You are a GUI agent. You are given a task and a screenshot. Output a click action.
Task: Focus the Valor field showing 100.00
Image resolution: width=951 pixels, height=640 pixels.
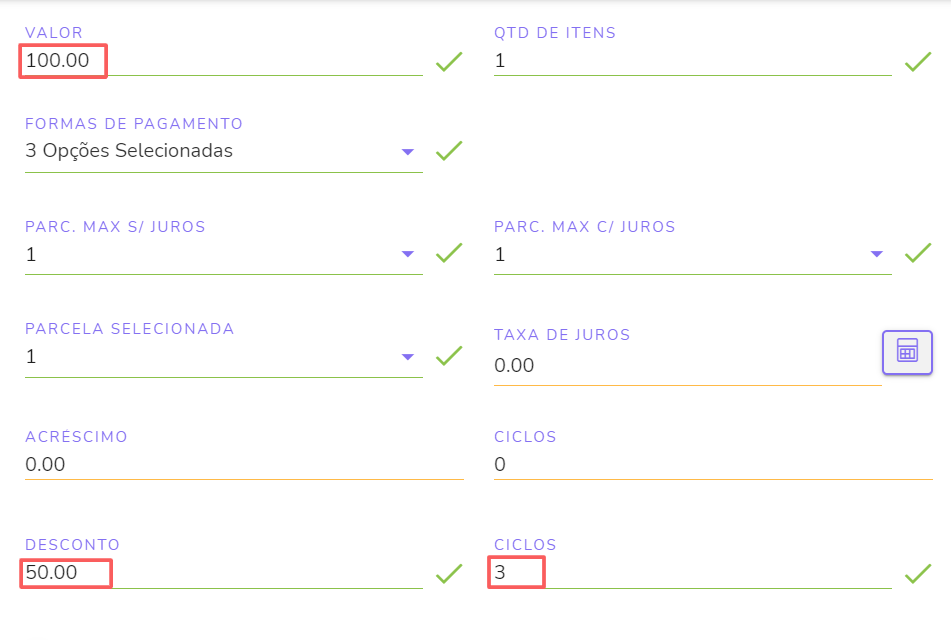pyautogui.click(x=220, y=61)
